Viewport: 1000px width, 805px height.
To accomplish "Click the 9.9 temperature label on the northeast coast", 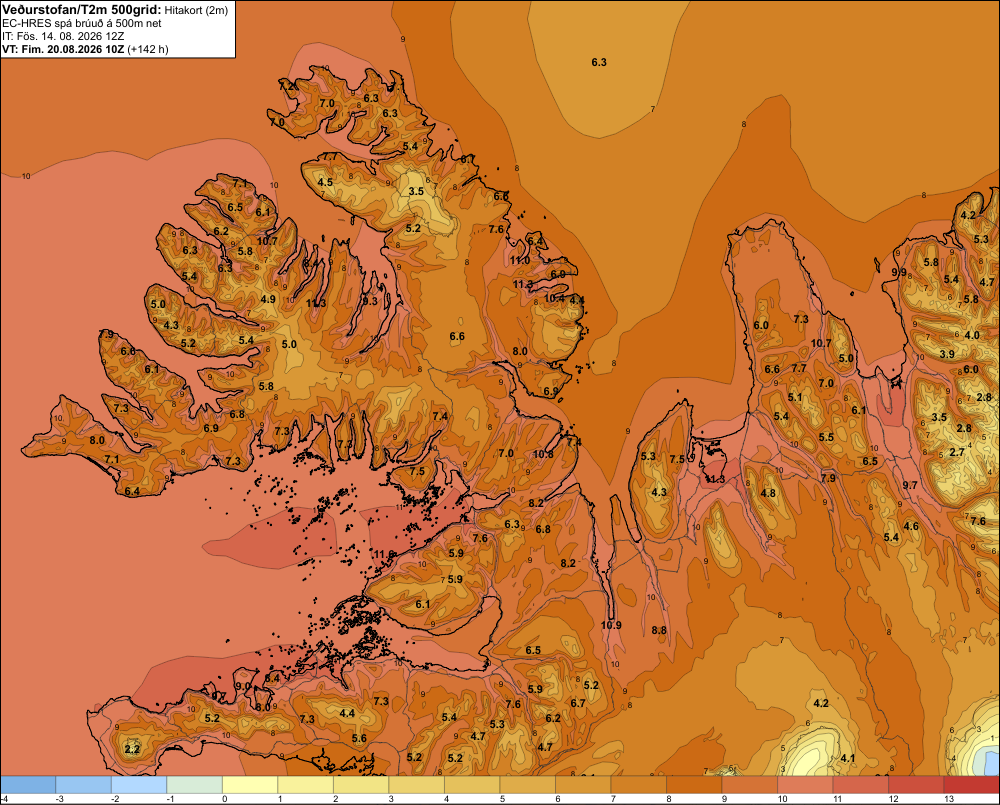I will click(899, 272).
